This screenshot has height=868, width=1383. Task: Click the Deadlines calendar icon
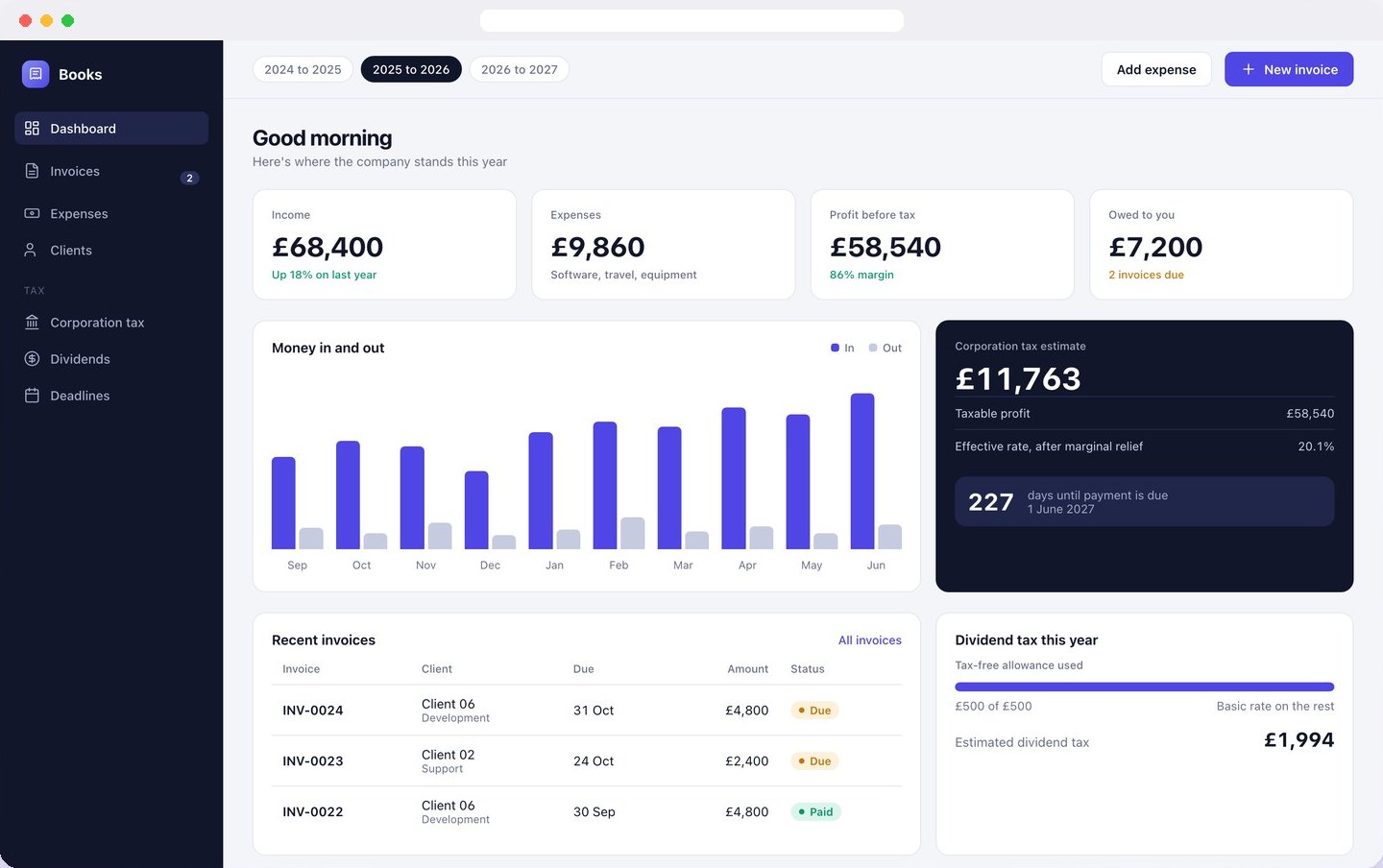32,396
